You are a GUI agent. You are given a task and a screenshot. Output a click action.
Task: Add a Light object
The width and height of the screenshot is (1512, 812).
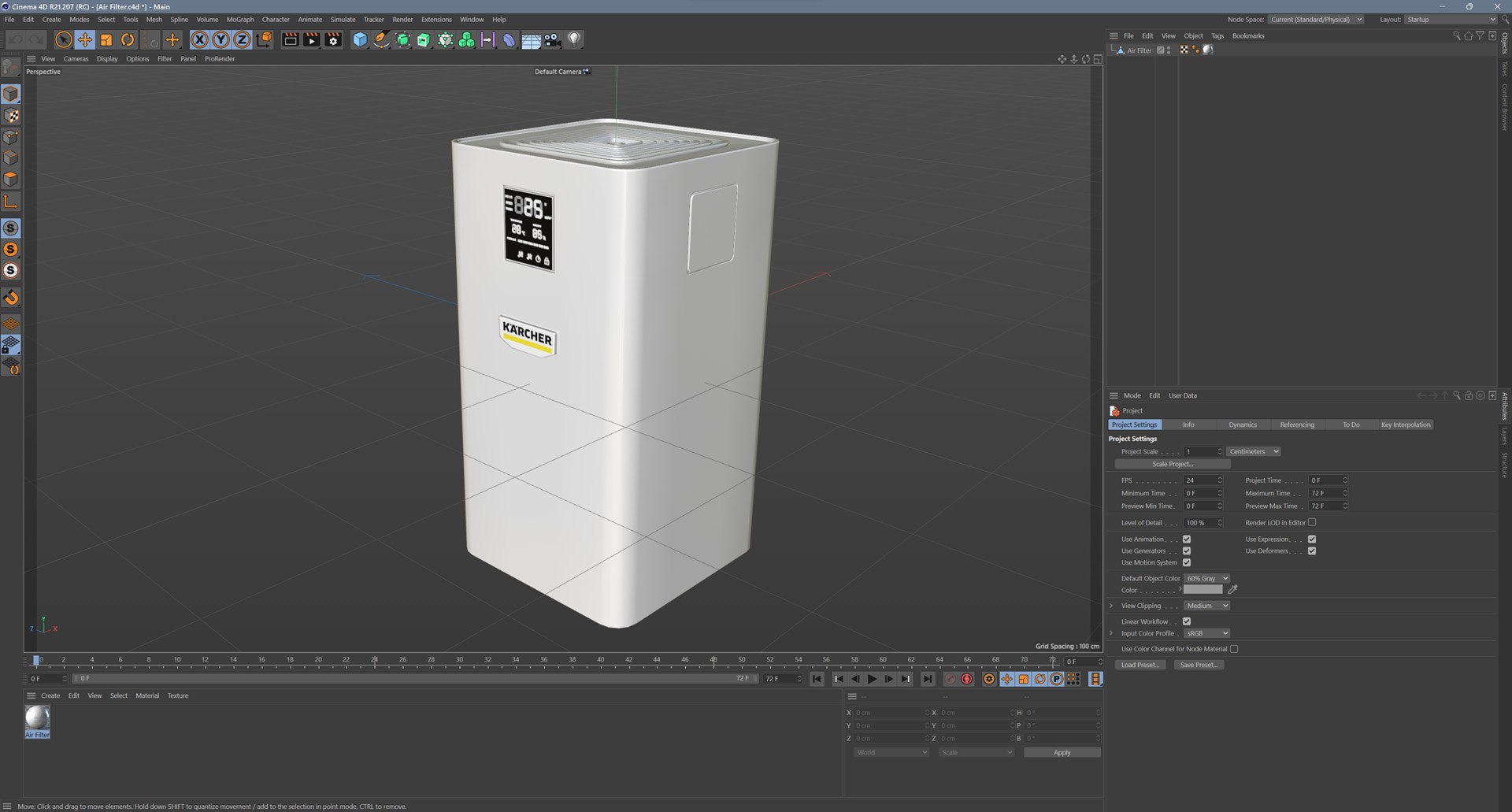tap(574, 39)
